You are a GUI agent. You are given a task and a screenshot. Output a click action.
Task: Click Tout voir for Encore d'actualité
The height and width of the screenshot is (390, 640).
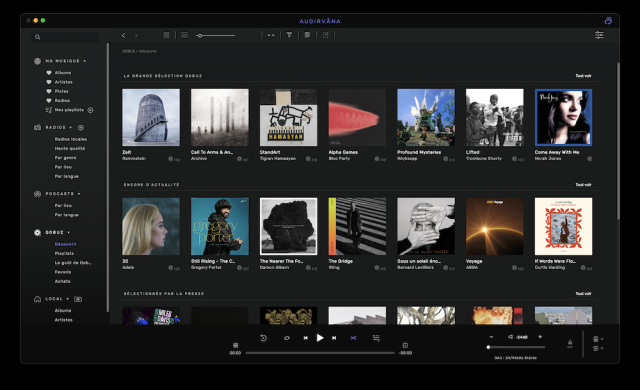pos(583,185)
